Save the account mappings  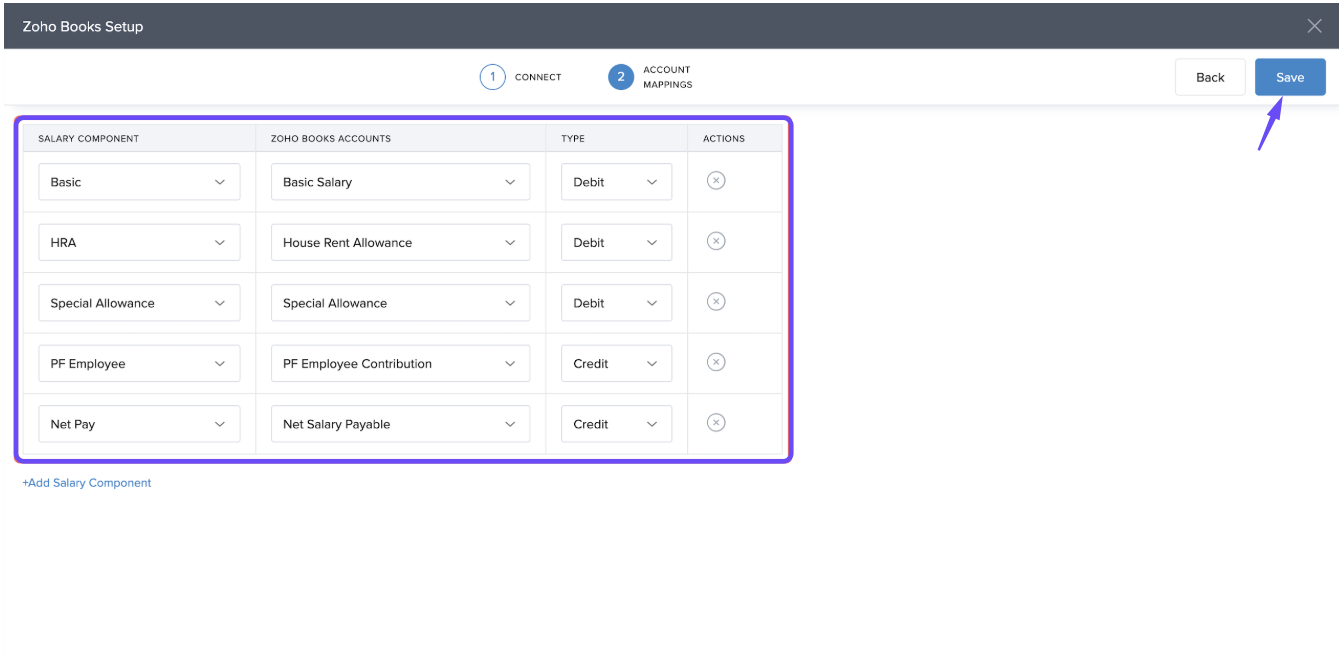pos(1290,77)
